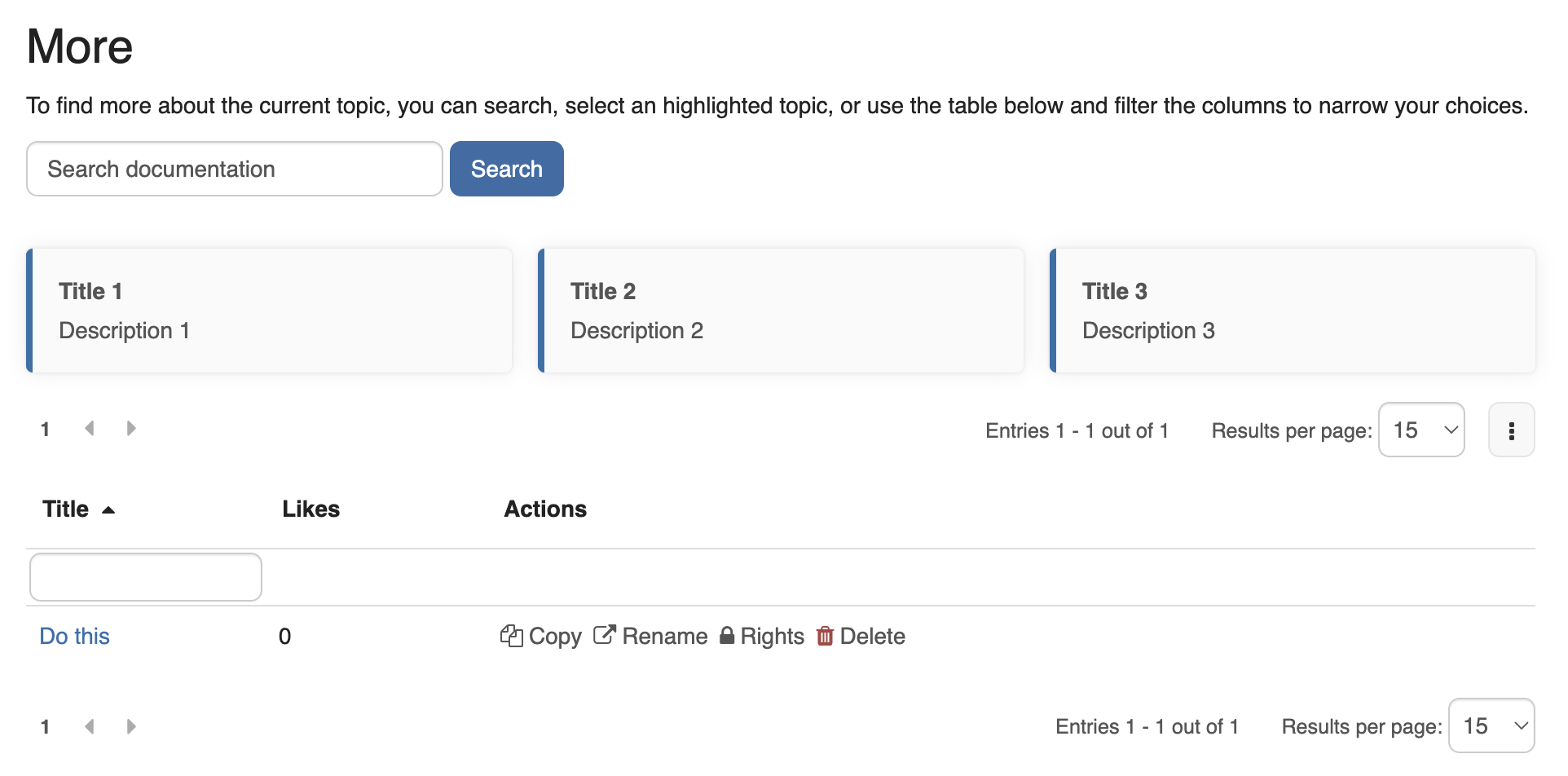Click the Likes column header
Image resolution: width=1568 pixels, height=776 pixels.
[x=311, y=509]
